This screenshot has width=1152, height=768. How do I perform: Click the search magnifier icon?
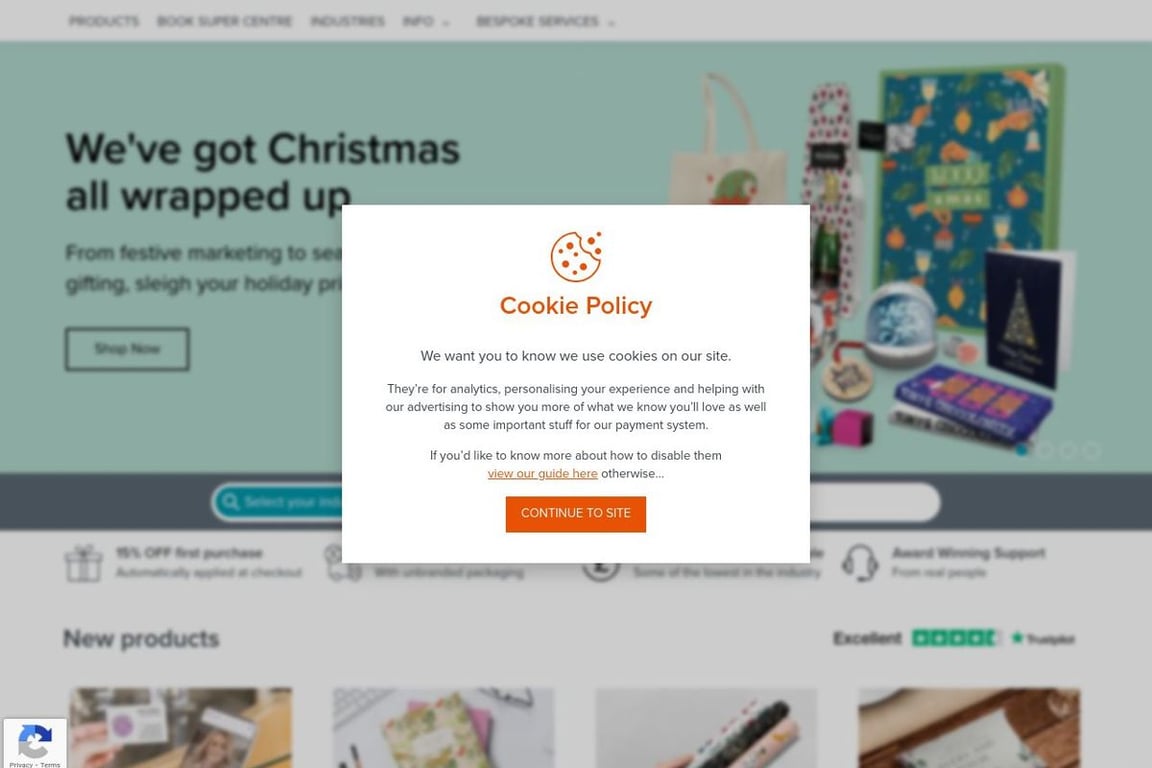click(x=231, y=502)
